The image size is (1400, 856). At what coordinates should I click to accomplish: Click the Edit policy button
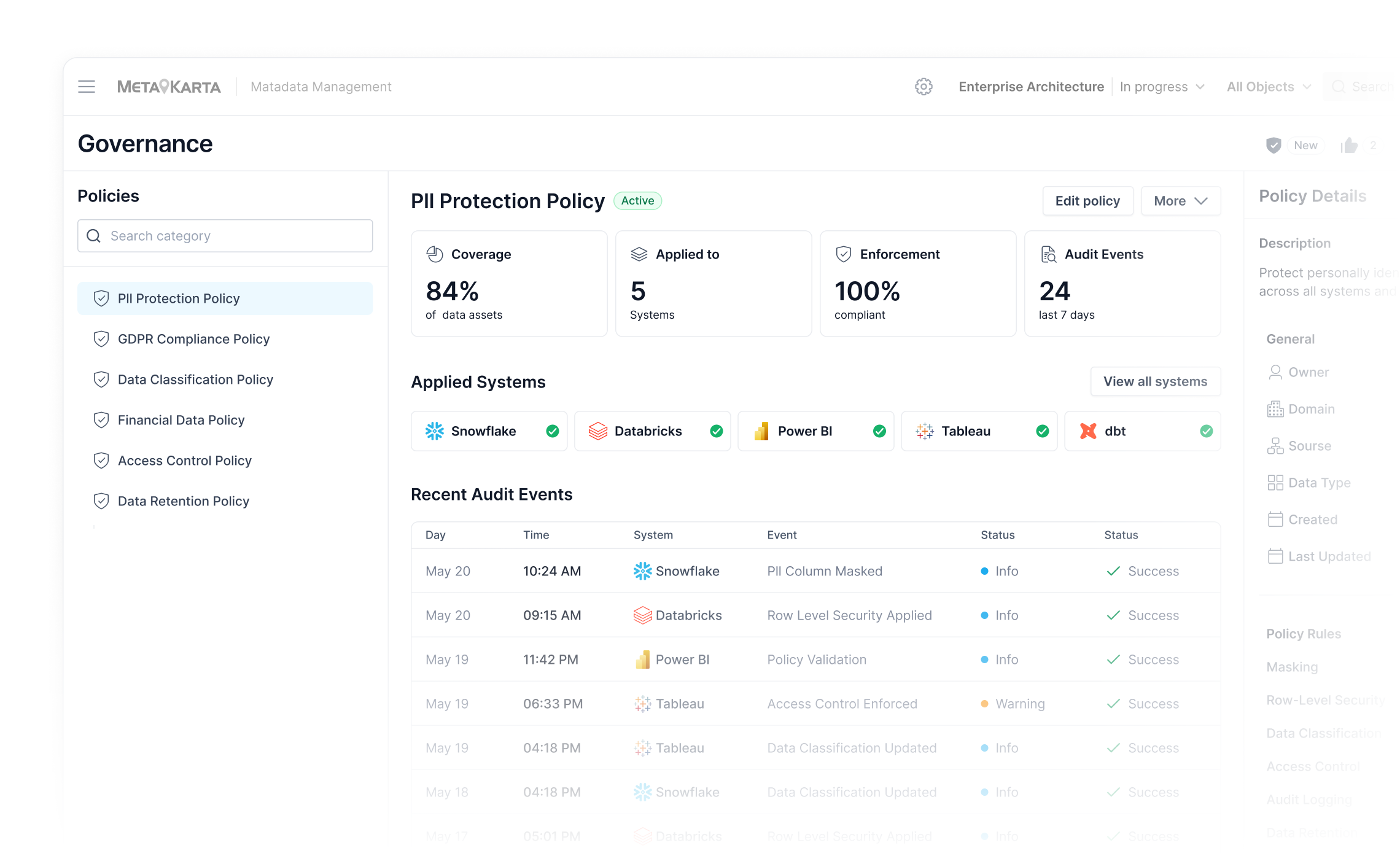(x=1087, y=201)
